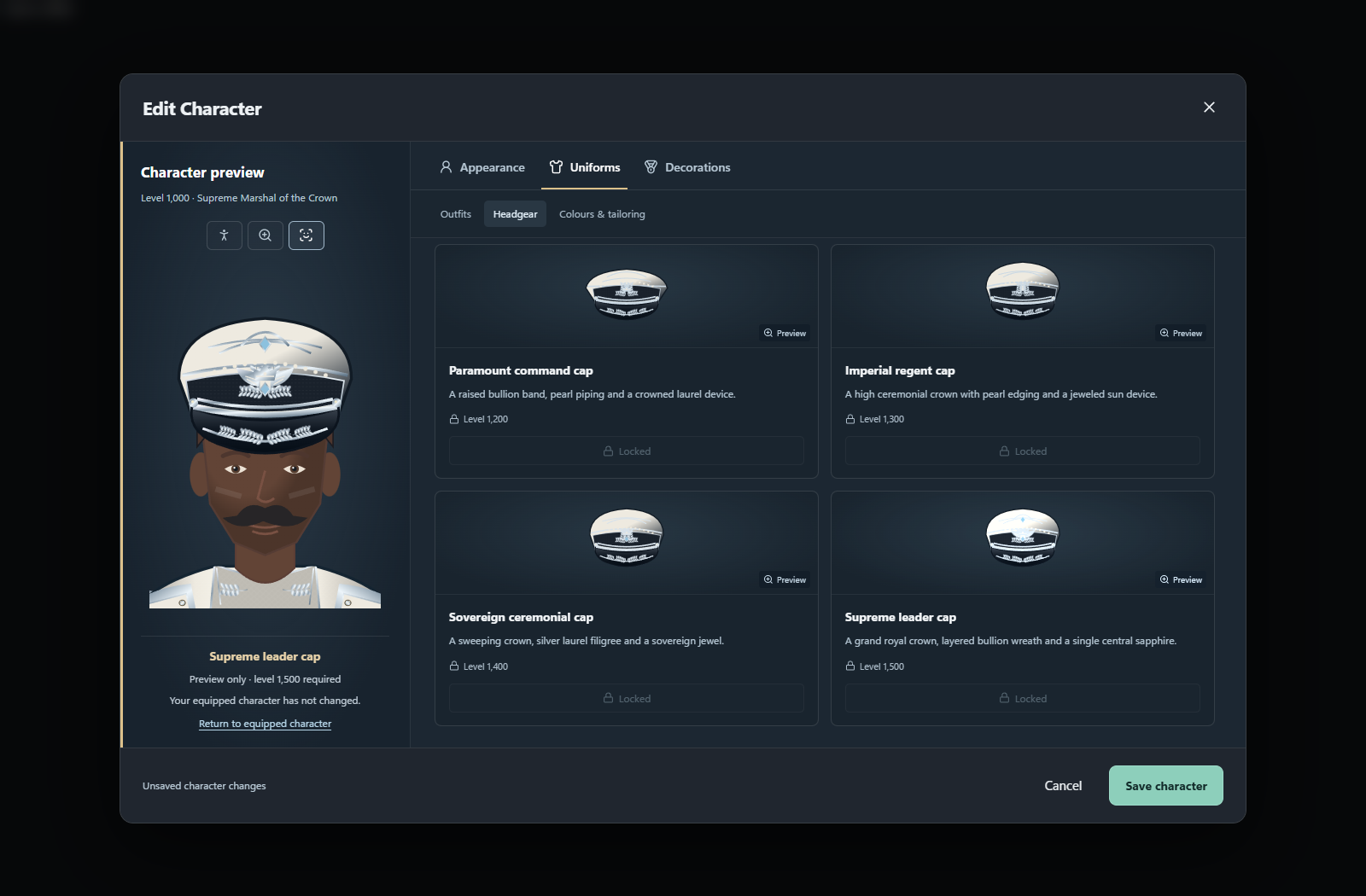Toggle the face focus view icon
1366x896 pixels.
[306, 236]
